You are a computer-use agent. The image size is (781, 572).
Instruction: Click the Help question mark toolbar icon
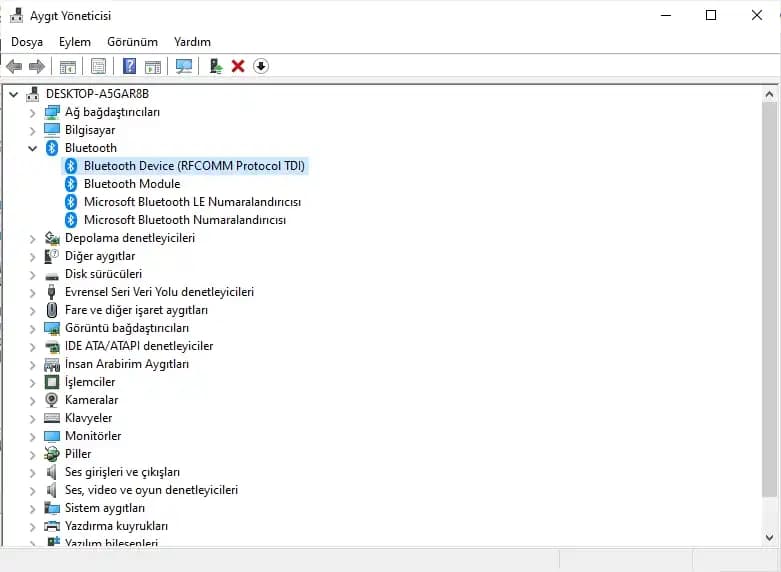pos(129,66)
